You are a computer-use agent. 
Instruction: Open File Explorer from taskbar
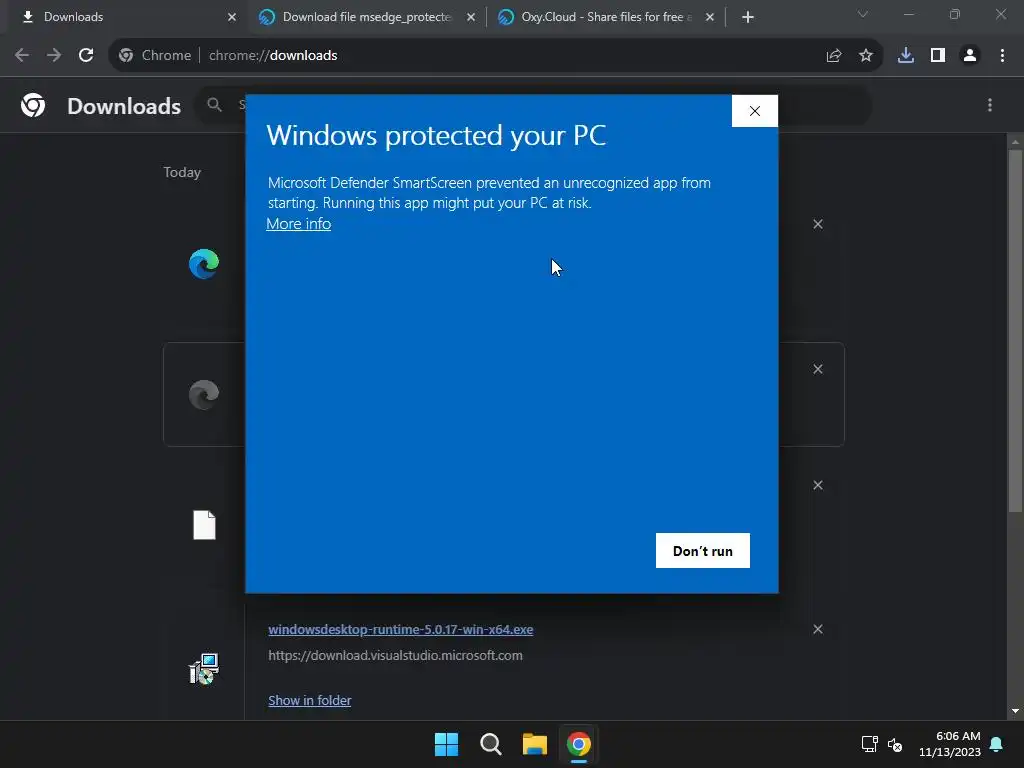pyautogui.click(x=535, y=744)
